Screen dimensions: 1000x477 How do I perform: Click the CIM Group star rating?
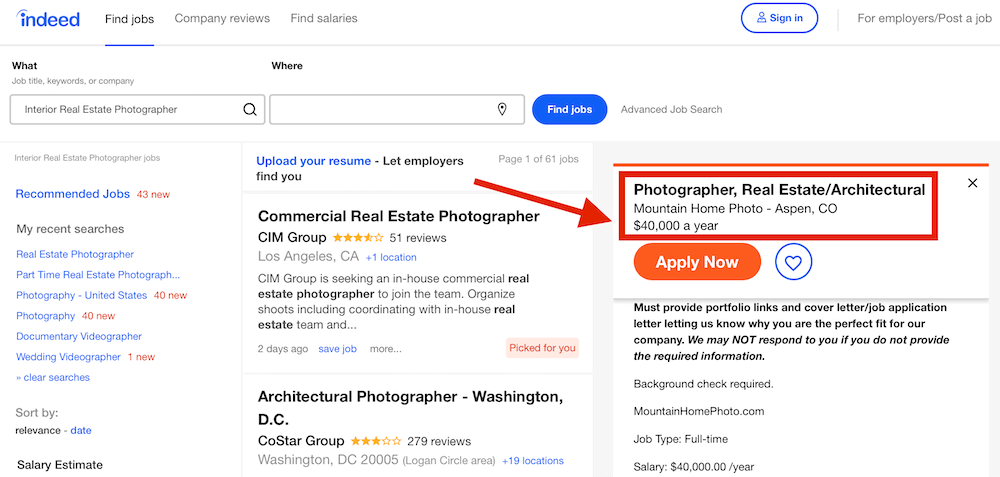(357, 238)
